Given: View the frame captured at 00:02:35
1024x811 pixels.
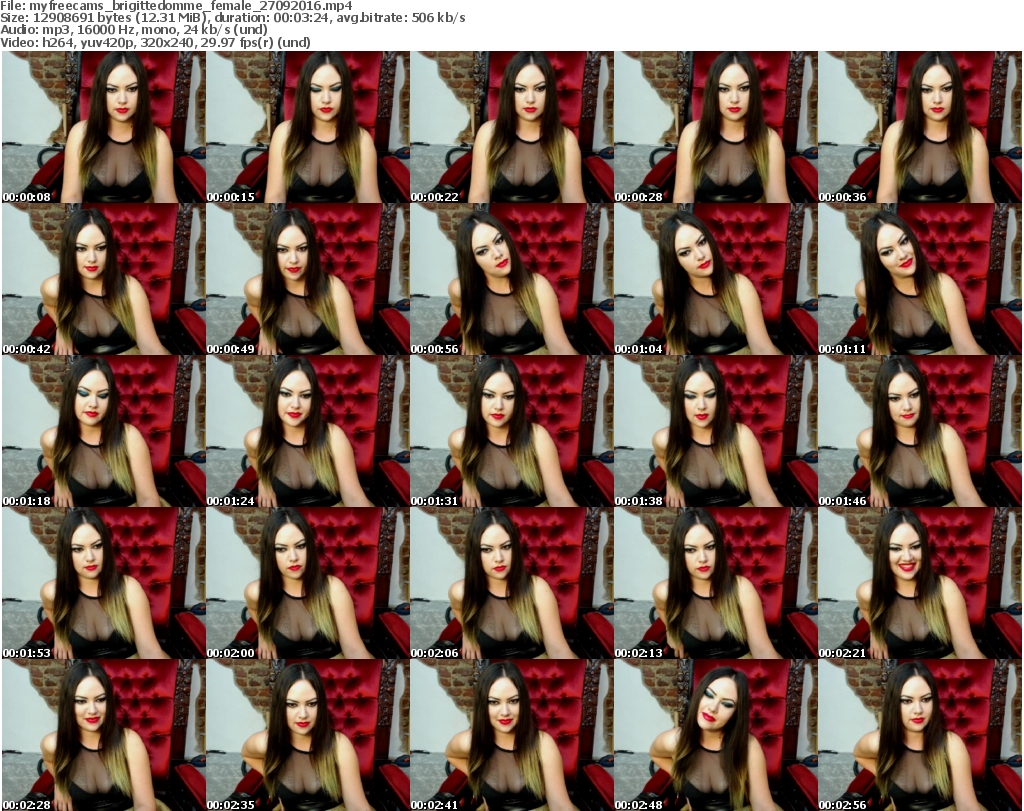Looking at the screenshot, I should 308,735.
